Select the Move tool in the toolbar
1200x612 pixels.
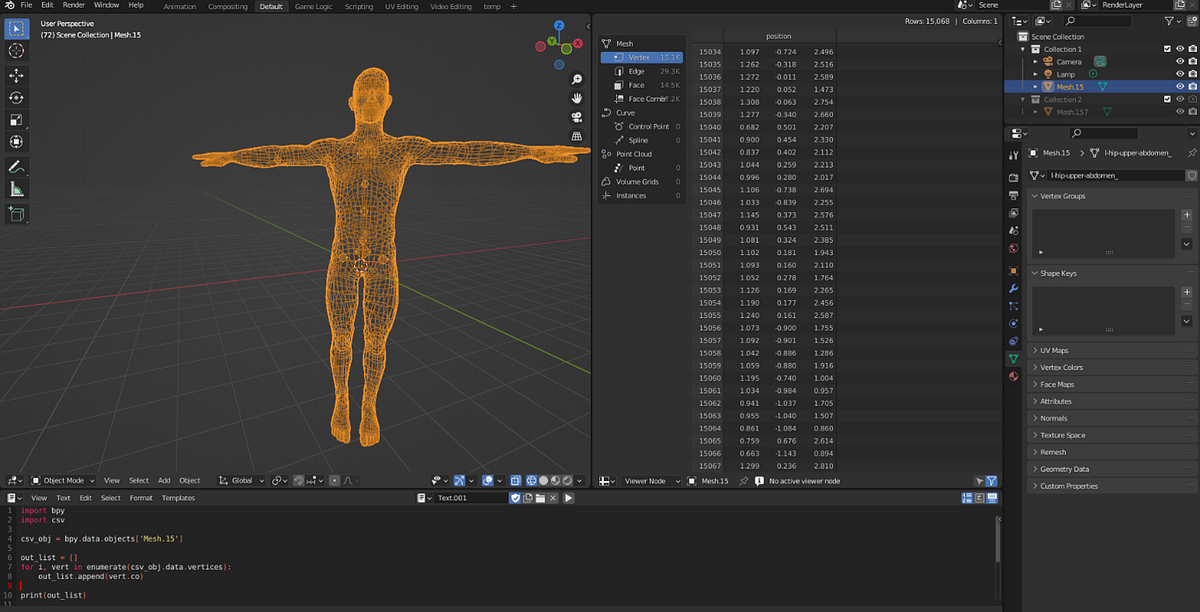[16, 75]
